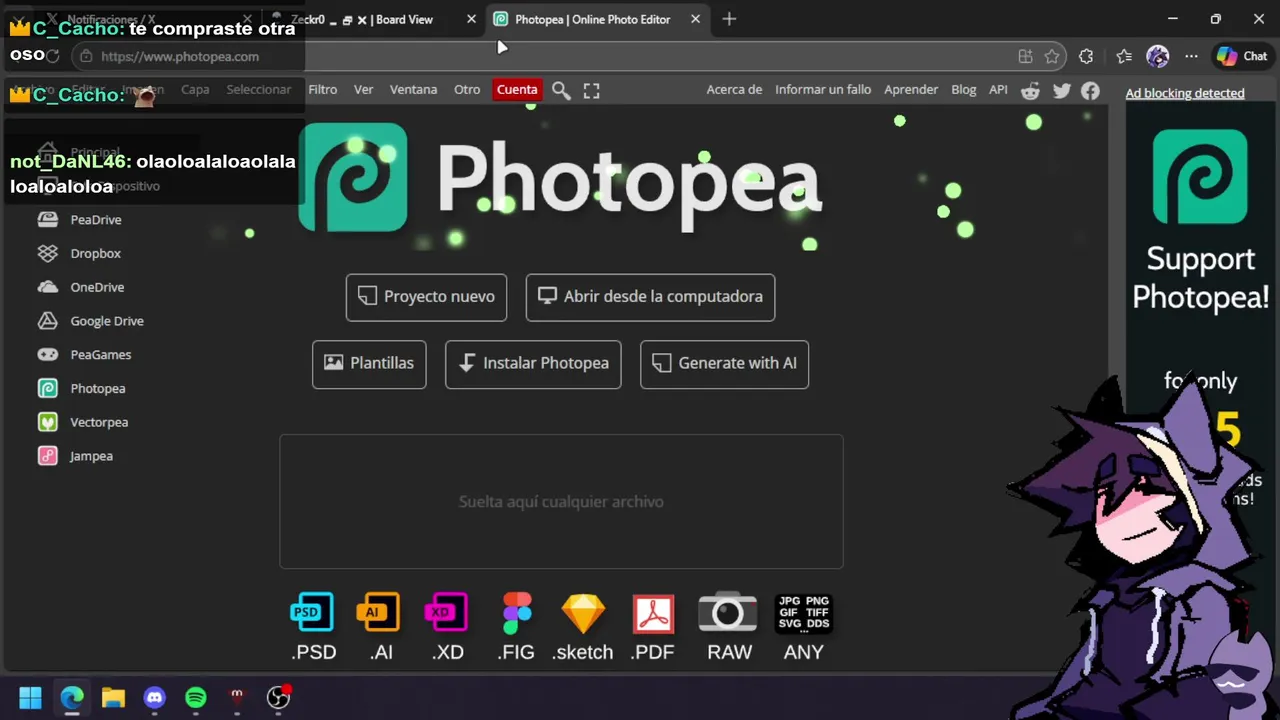The height and width of the screenshot is (720, 1280).
Task: Open Acerca de link
Action: tap(734, 90)
